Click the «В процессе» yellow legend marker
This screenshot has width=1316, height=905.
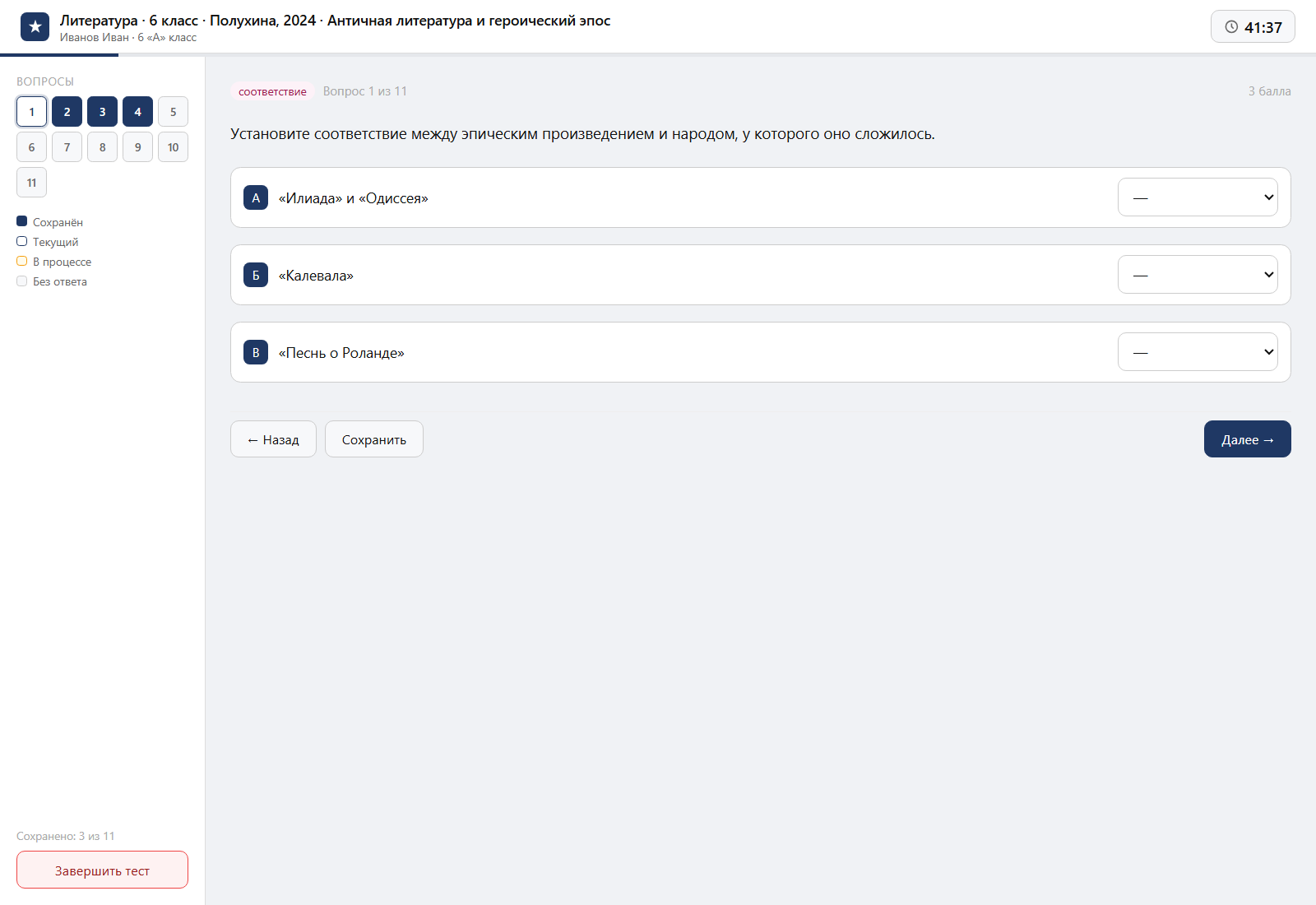coord(22,261)
